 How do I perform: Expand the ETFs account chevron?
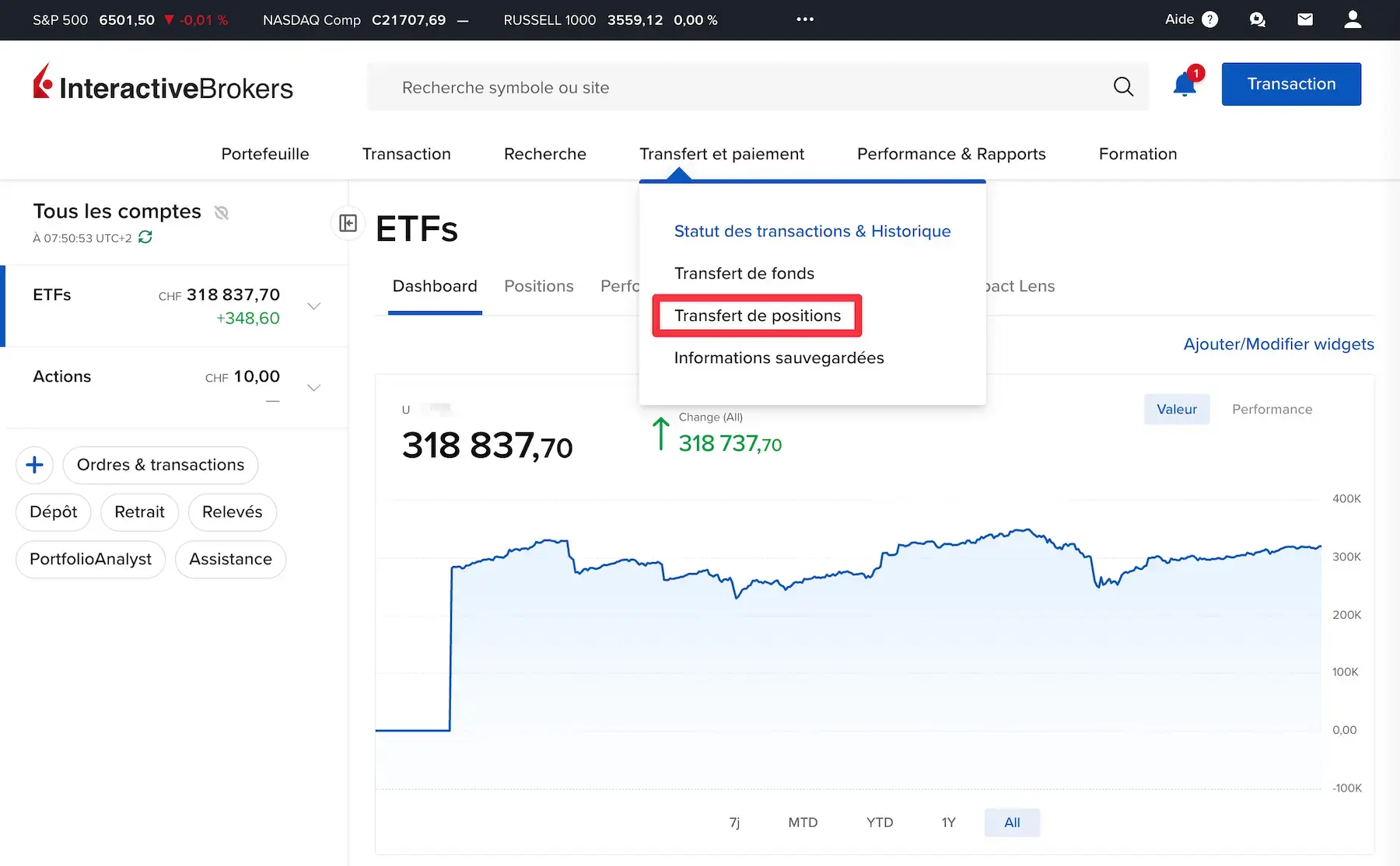pyautogui.click(x=314, y=306)
